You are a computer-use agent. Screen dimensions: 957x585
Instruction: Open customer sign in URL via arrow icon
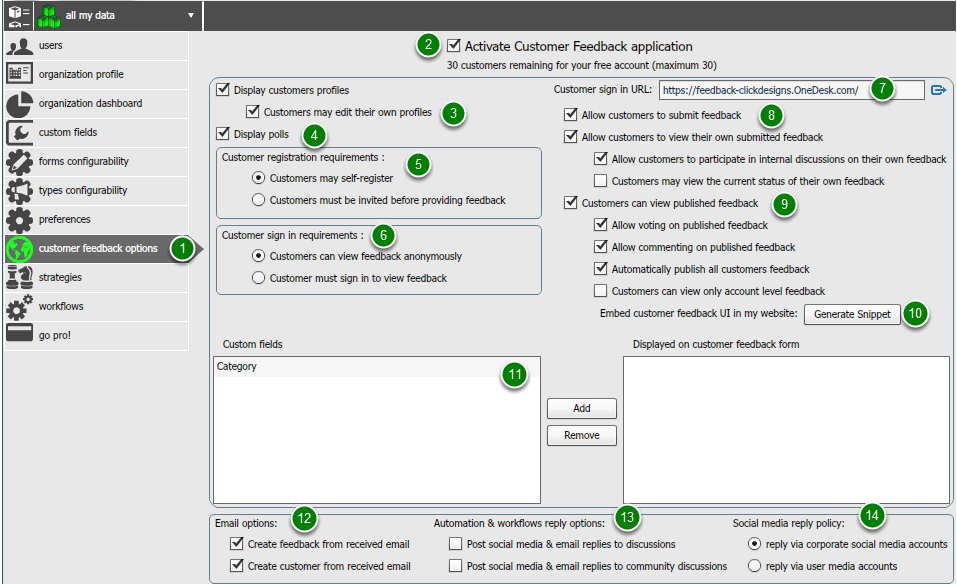(x=938, y=90)
